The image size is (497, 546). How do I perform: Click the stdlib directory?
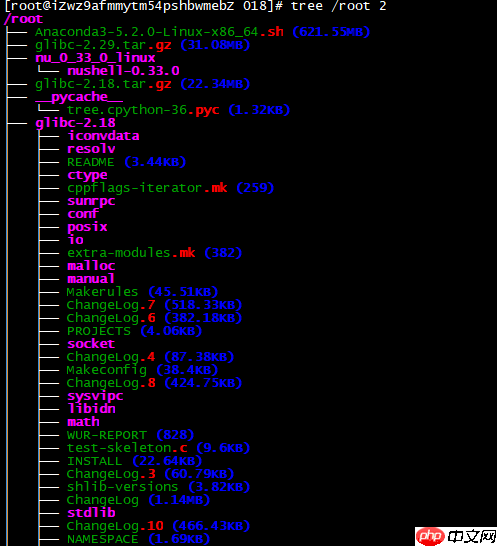(91, 513)
